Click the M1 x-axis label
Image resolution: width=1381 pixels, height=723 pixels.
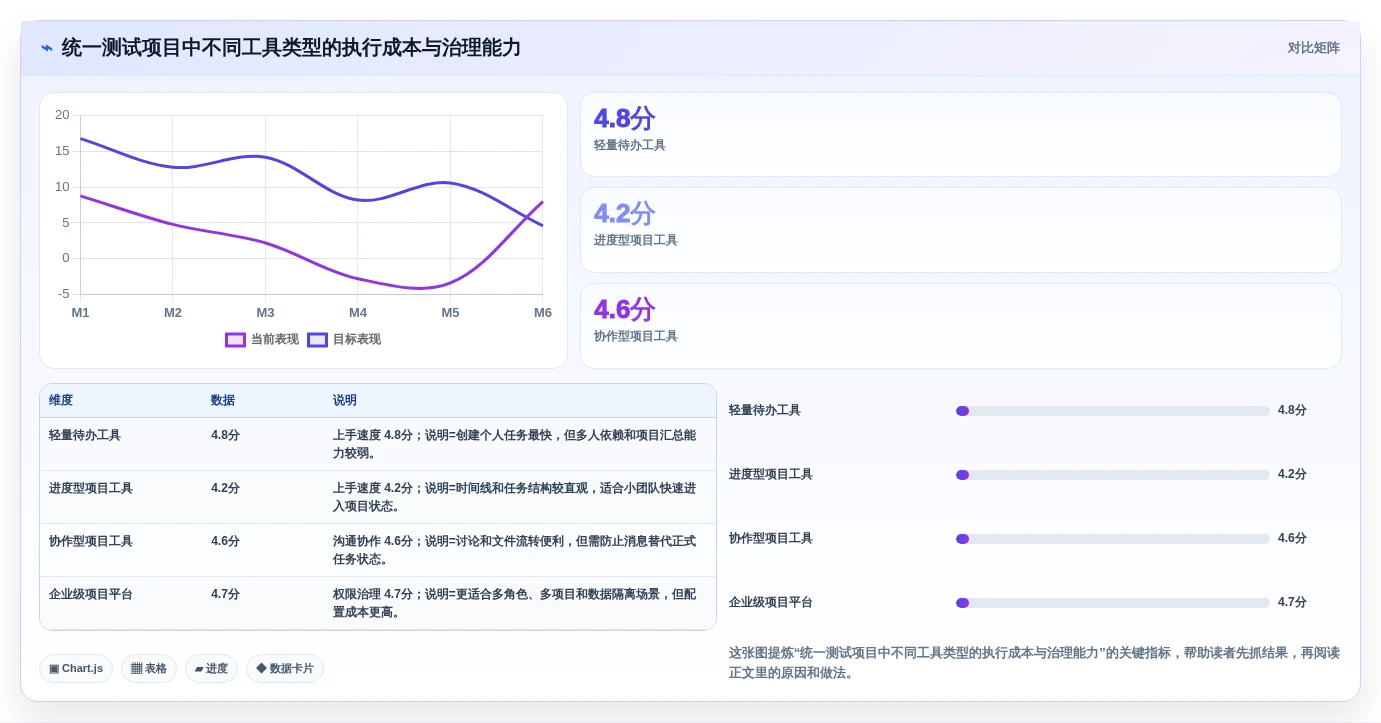(x=80, y=313)
